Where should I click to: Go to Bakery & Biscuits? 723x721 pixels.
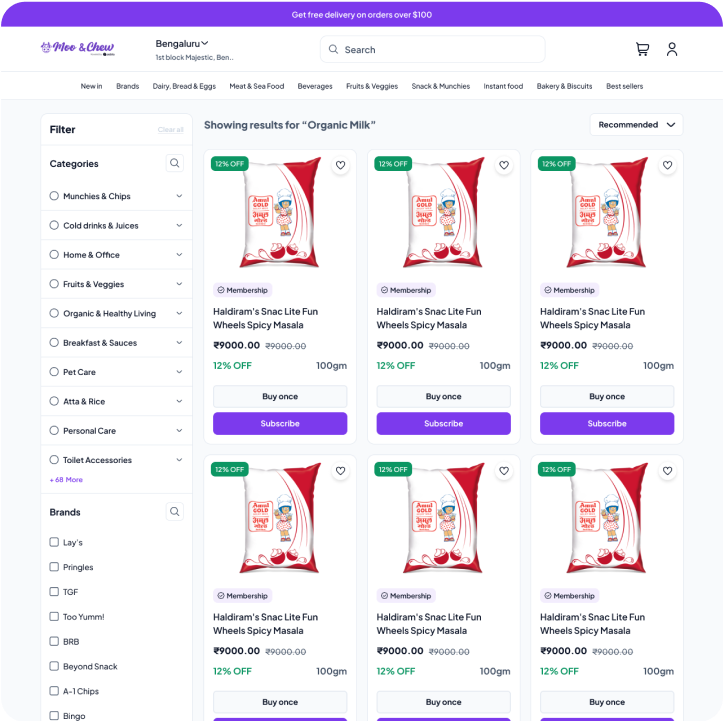[x=564, y=86]
